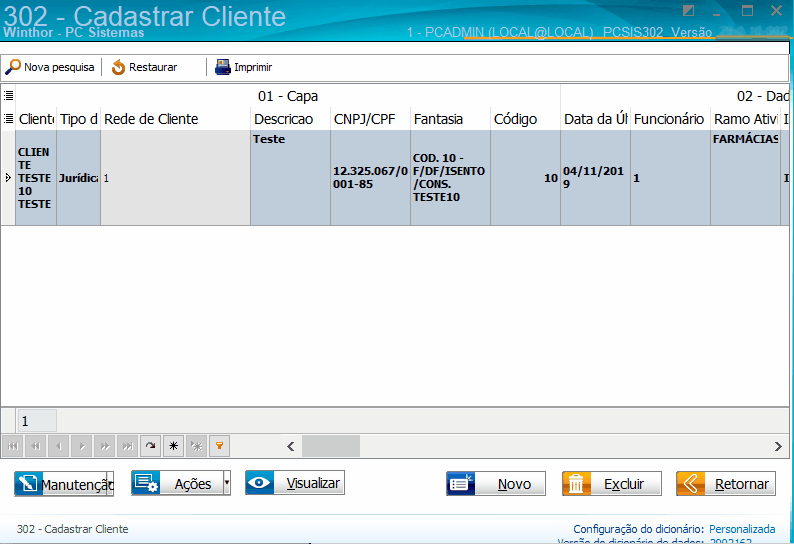This screenshot has width=794, height=544.
Task: Jump to next page of records
Action: point(105,446)
